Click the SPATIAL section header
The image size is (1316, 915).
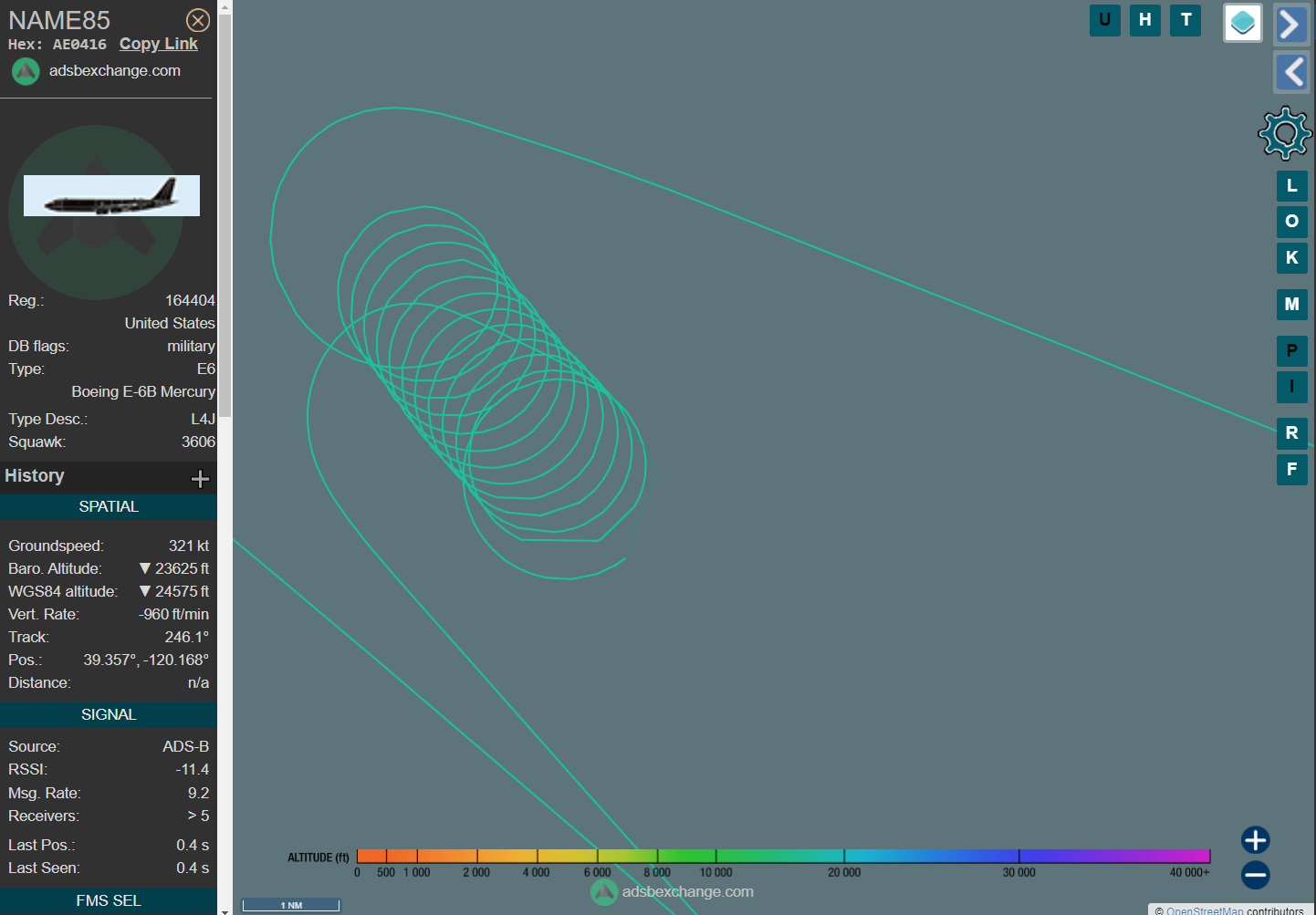point(109,506)
